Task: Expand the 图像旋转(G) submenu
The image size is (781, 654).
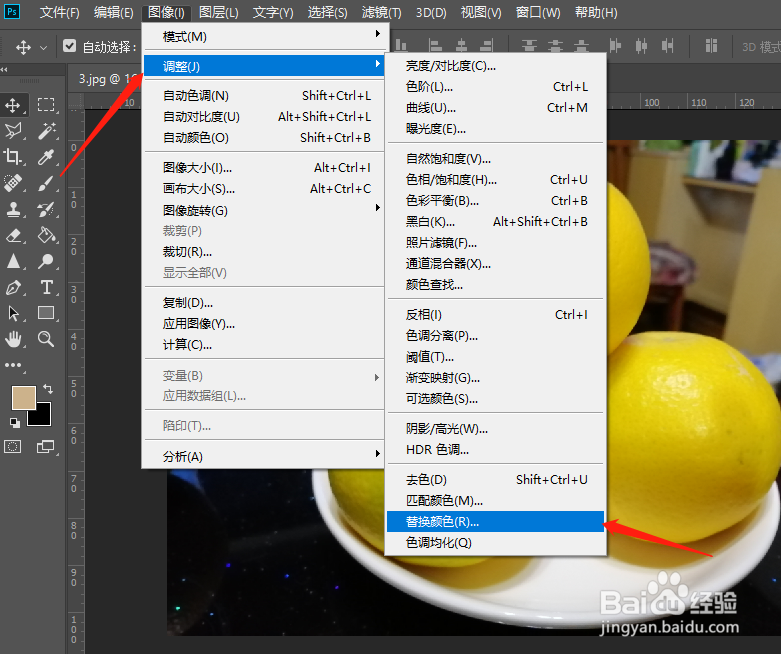Action: pos(264,210)
